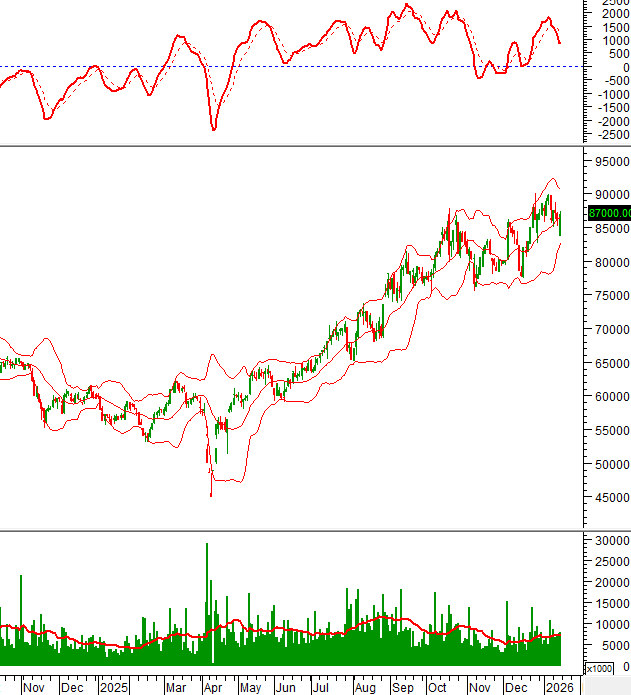Select the 2025 marker on the time axis
Image resolution: width=631 pixels, height=695 pixels.
[x=114, y=688]
